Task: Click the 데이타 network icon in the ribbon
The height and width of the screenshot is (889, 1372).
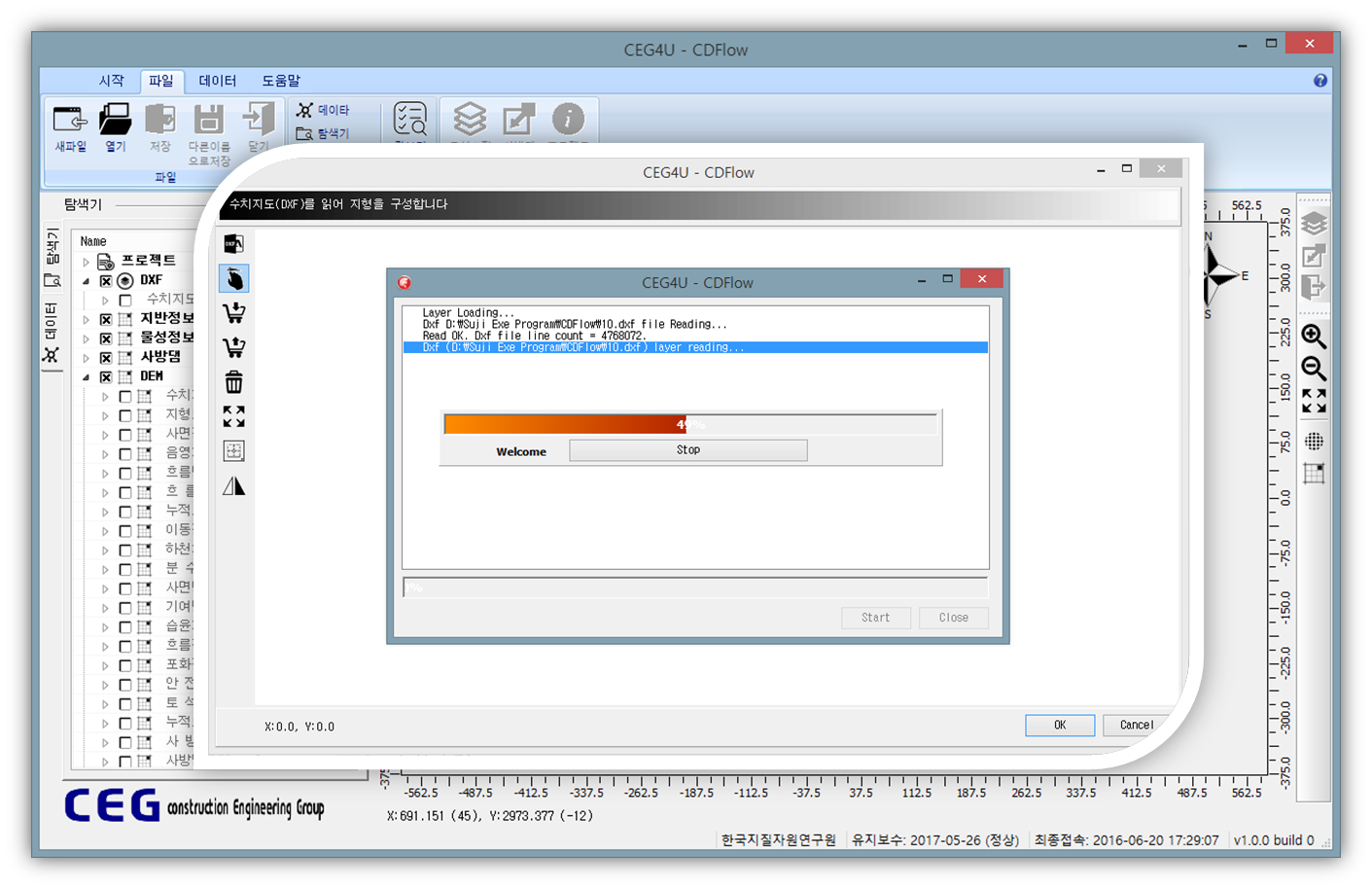Action: click(305, 110)
